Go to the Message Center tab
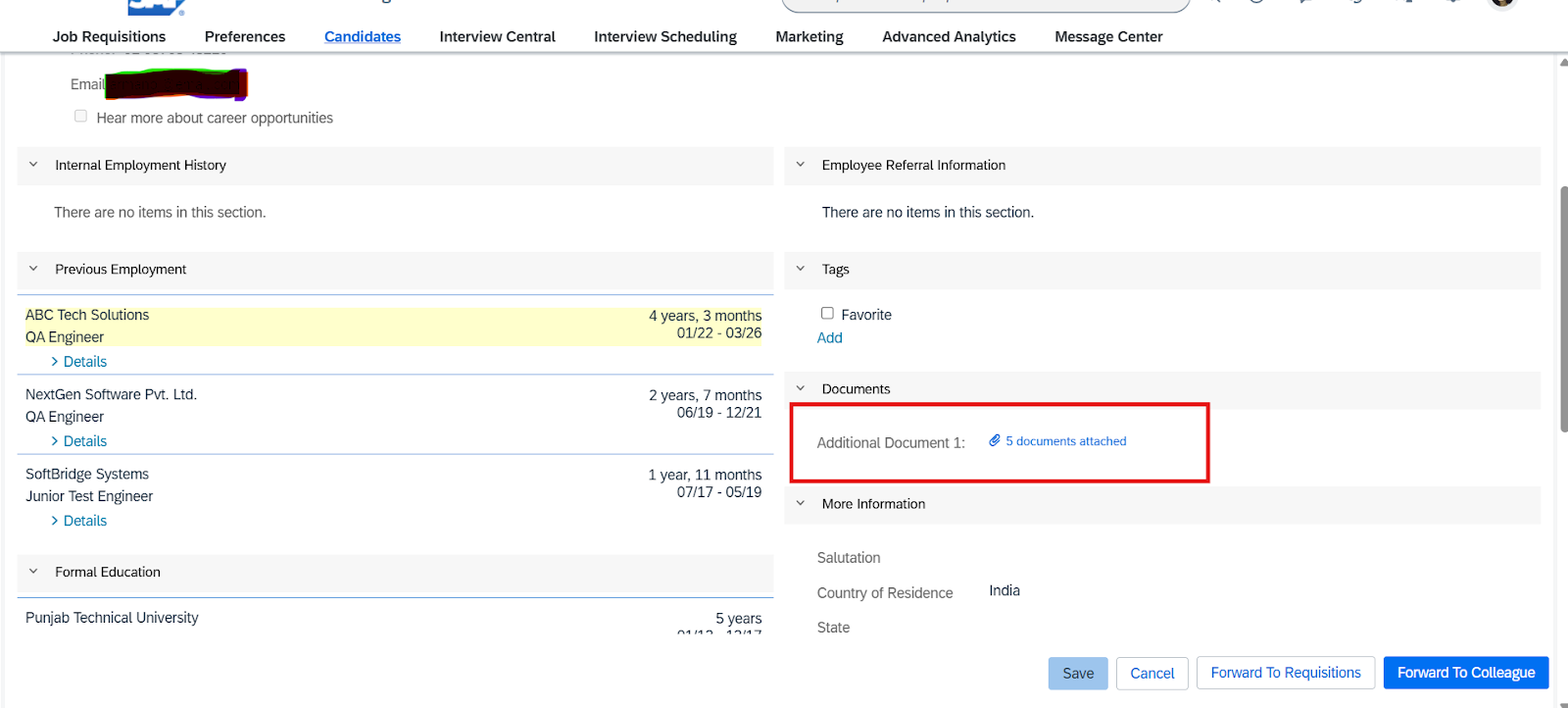1568x708 pixels. 1107,36
